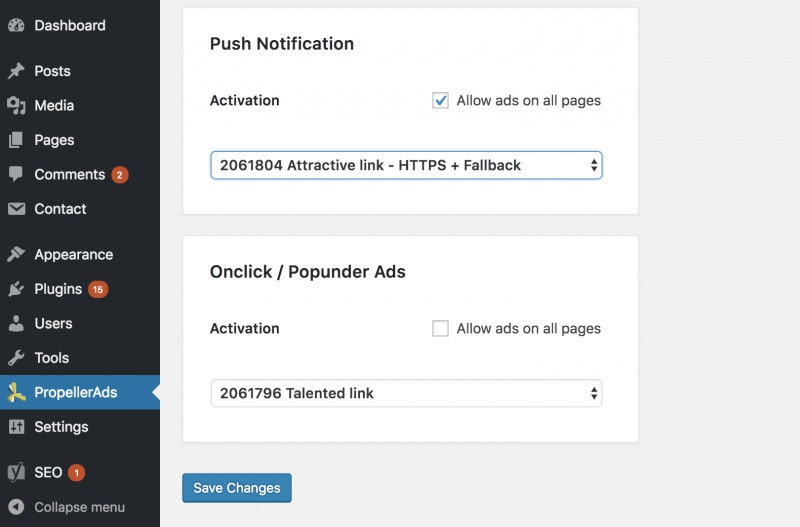Click the Media library icon

(x=16, y=106)
